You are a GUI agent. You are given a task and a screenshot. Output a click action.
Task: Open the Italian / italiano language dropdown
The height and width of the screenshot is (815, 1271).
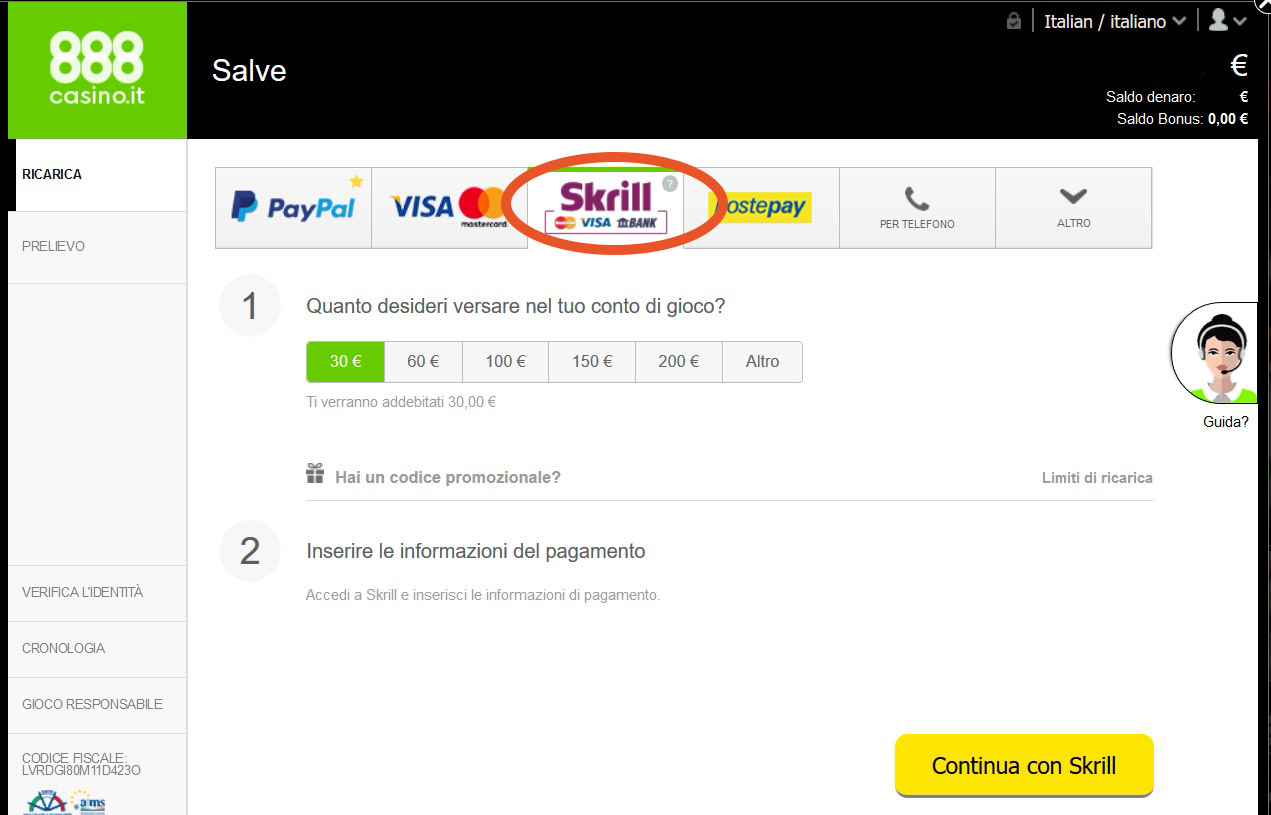pos(1115,21)
